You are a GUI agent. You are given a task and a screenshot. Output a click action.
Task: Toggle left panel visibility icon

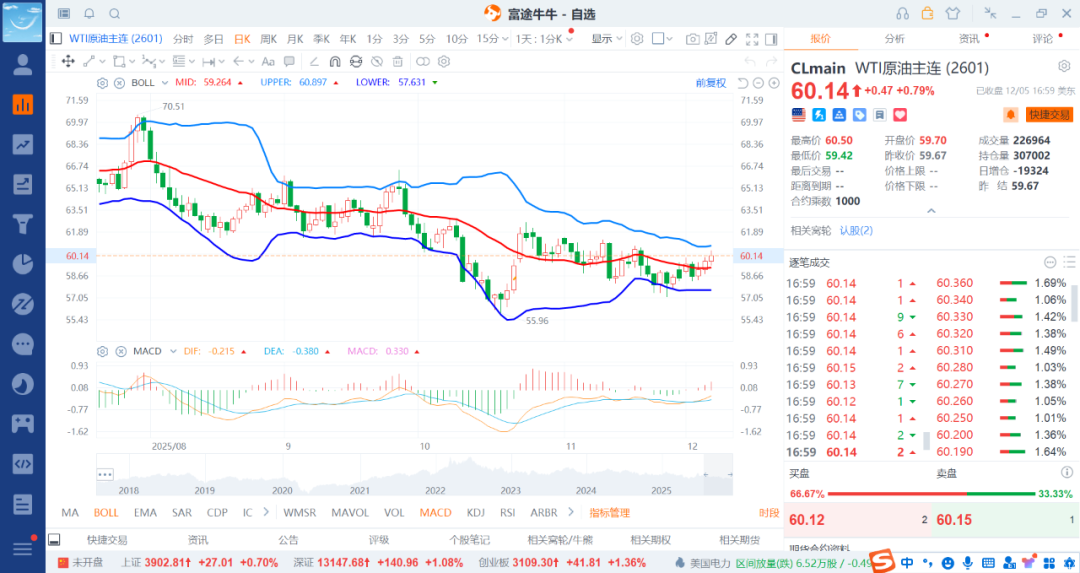coord(56,39)
